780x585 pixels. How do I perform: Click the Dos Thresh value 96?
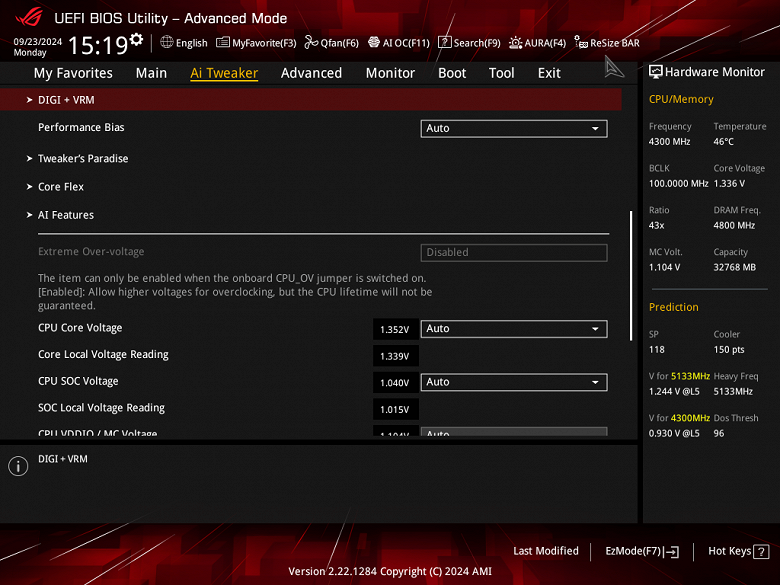719,433
